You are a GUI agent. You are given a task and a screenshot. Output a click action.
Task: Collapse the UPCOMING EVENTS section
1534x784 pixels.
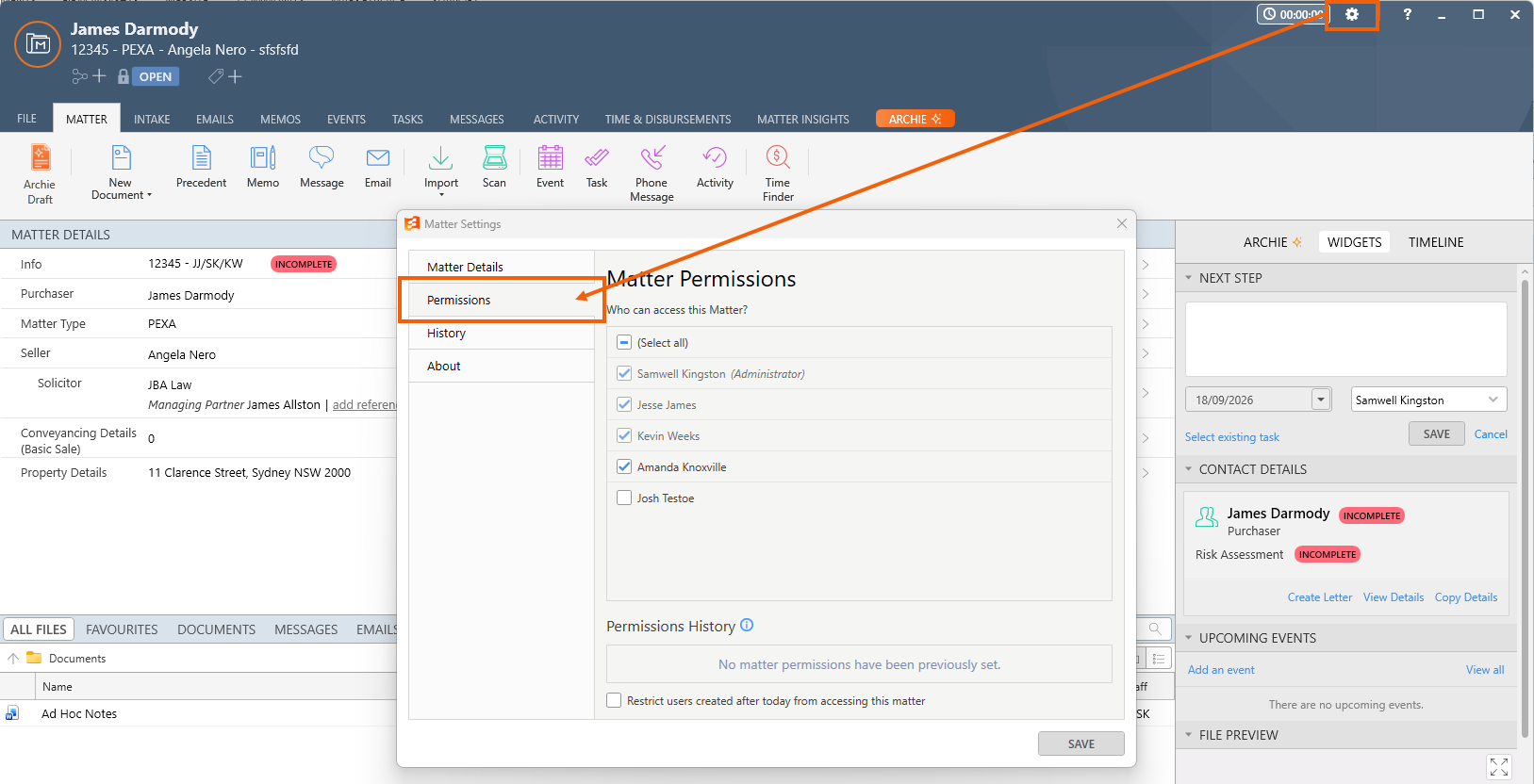coord(1188,638)
